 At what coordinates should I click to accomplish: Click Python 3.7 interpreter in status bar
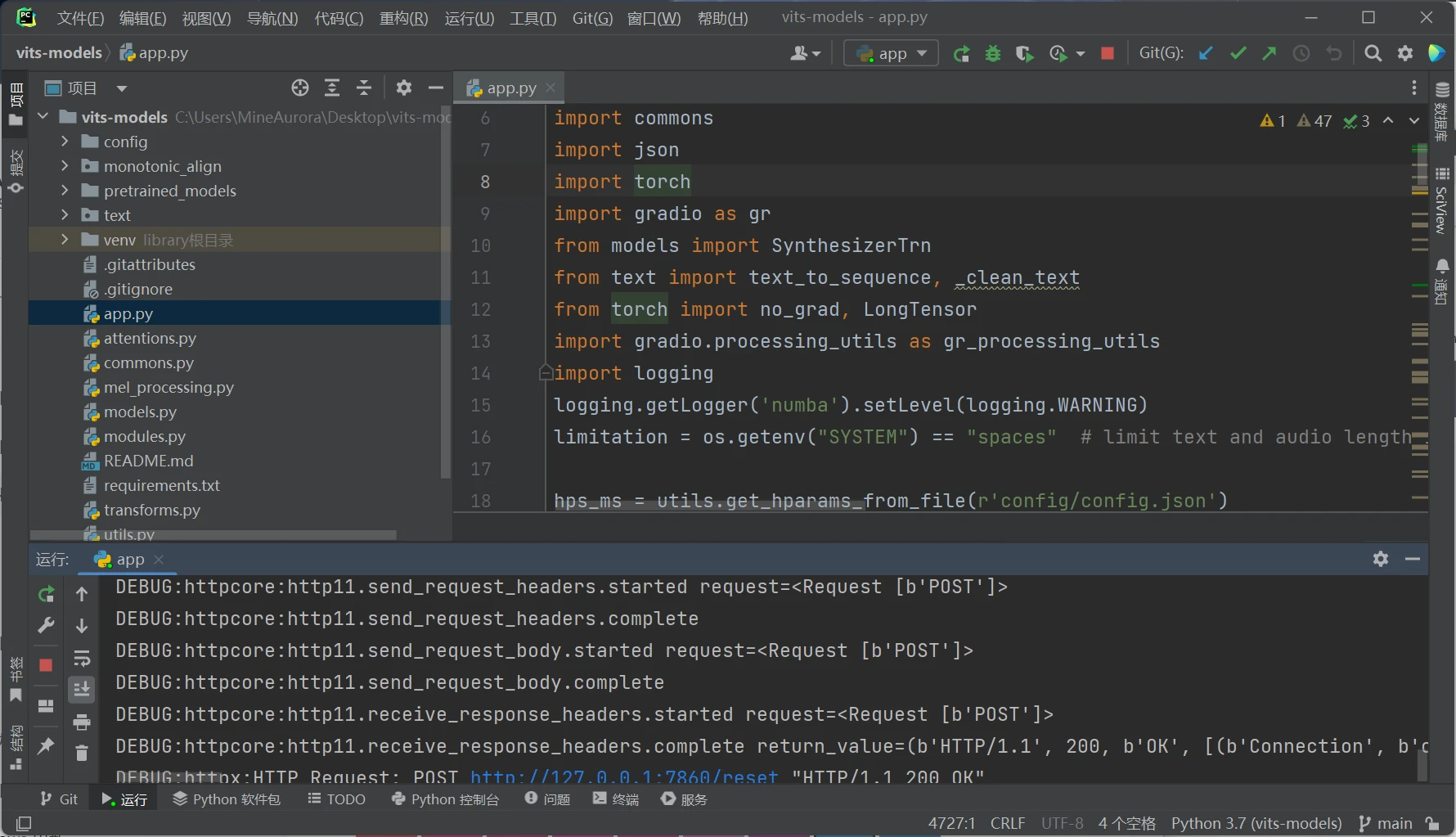(1256, 823)
